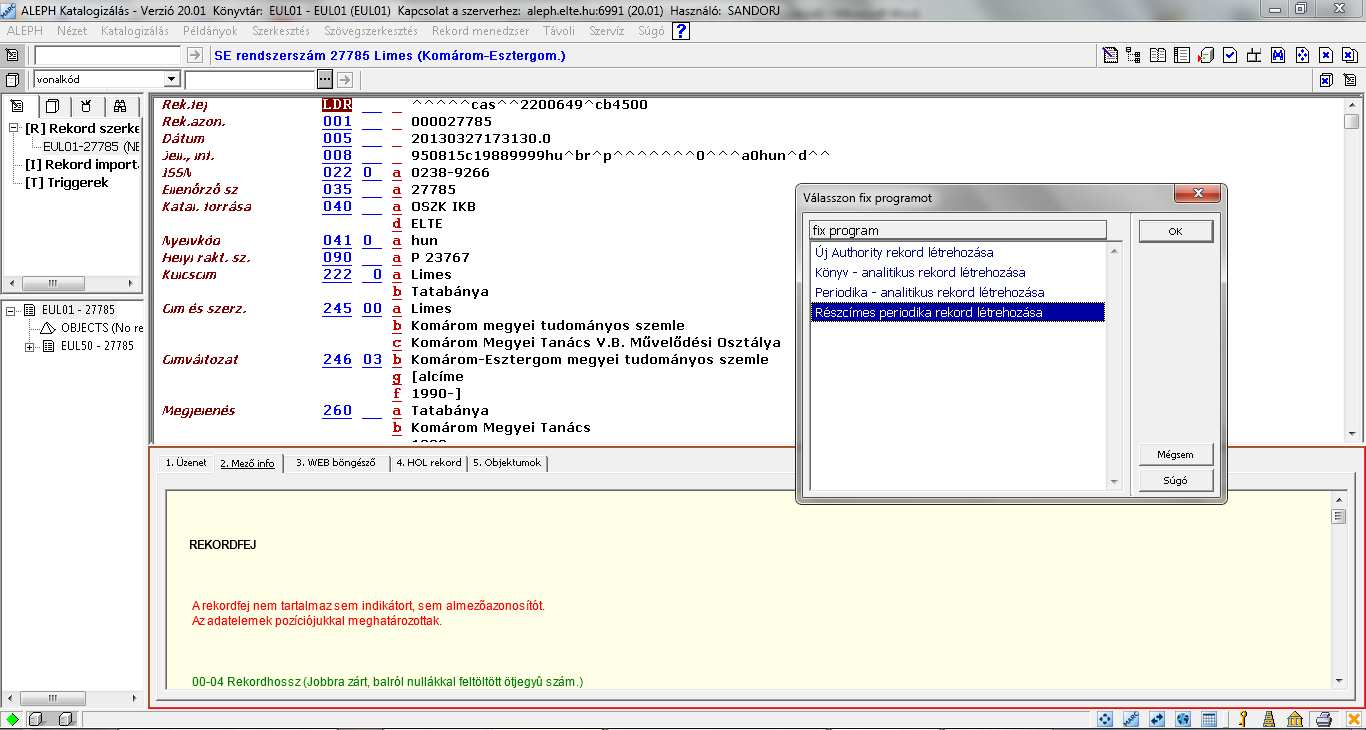The width and height of the screenshot is (1366, 730).
Task: Click the Súgó button in dialog
Action: pyautogui.click(x=1176, y=480)
